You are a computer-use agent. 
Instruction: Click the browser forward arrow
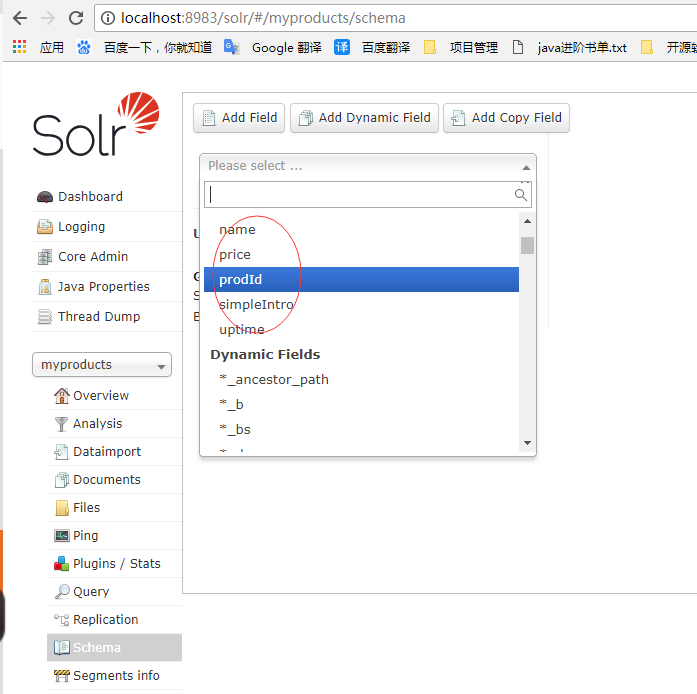click(48, 18)
